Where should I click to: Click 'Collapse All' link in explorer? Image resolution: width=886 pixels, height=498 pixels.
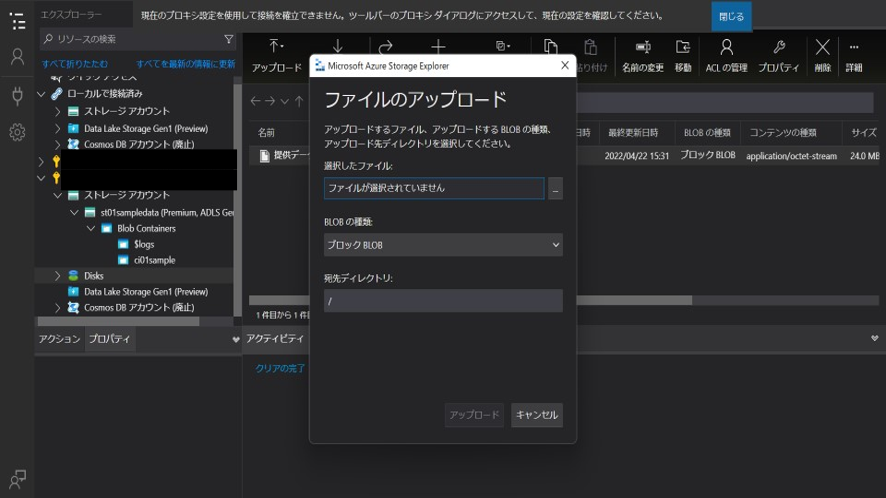[75, 64]
